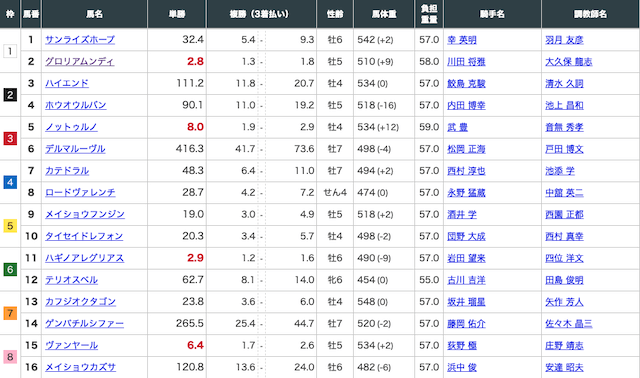640x378 pixels.
Task: Click the pink frame 8 badge
Action: point(10,357)
